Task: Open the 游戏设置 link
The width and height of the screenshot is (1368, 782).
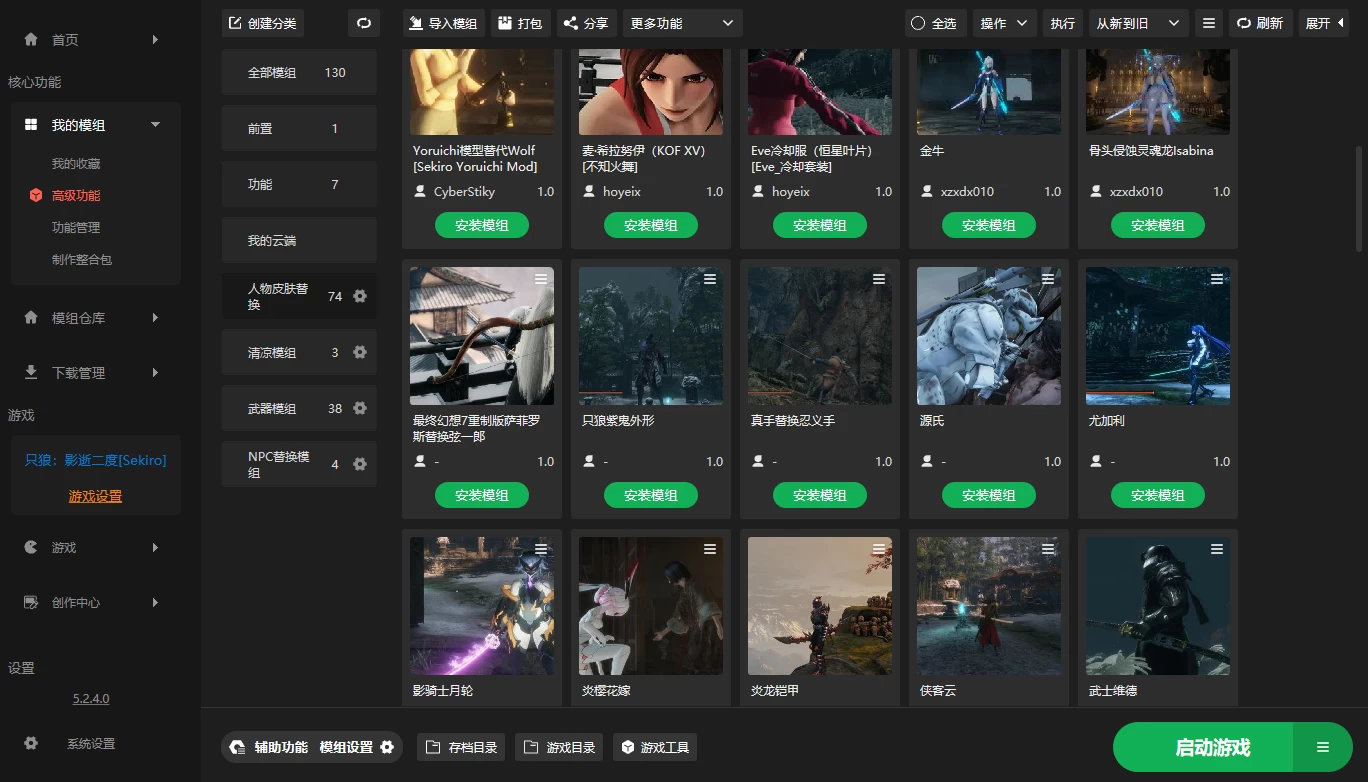Action: click(95, 495)
